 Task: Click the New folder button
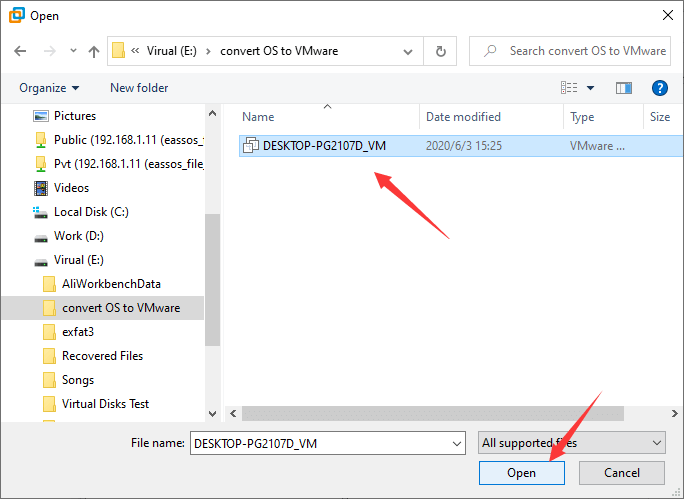(x=139, y=88)
